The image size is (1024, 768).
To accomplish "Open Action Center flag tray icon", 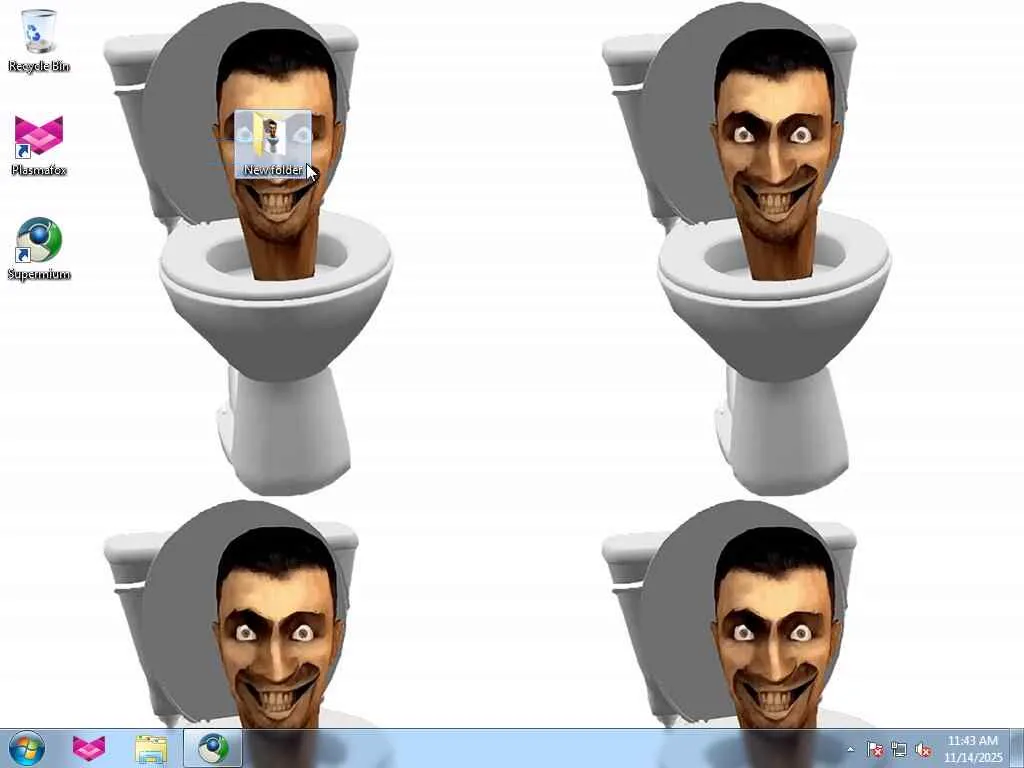I will [x=874, y=750].
